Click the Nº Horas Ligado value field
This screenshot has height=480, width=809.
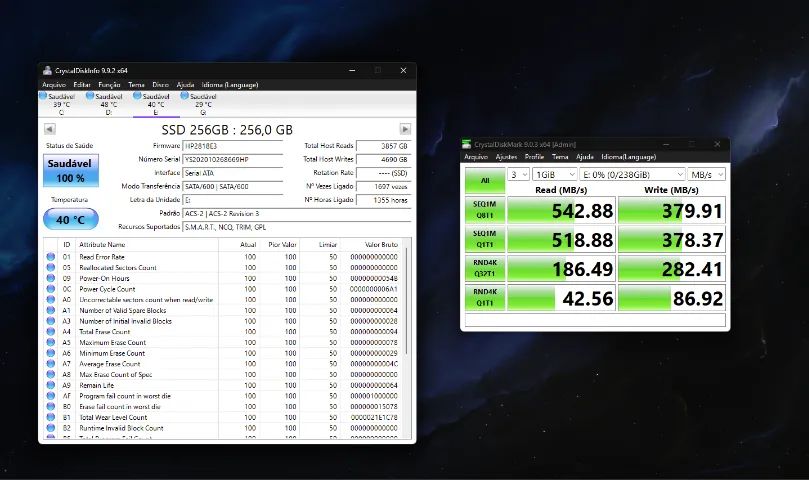(x=383, y=200)
